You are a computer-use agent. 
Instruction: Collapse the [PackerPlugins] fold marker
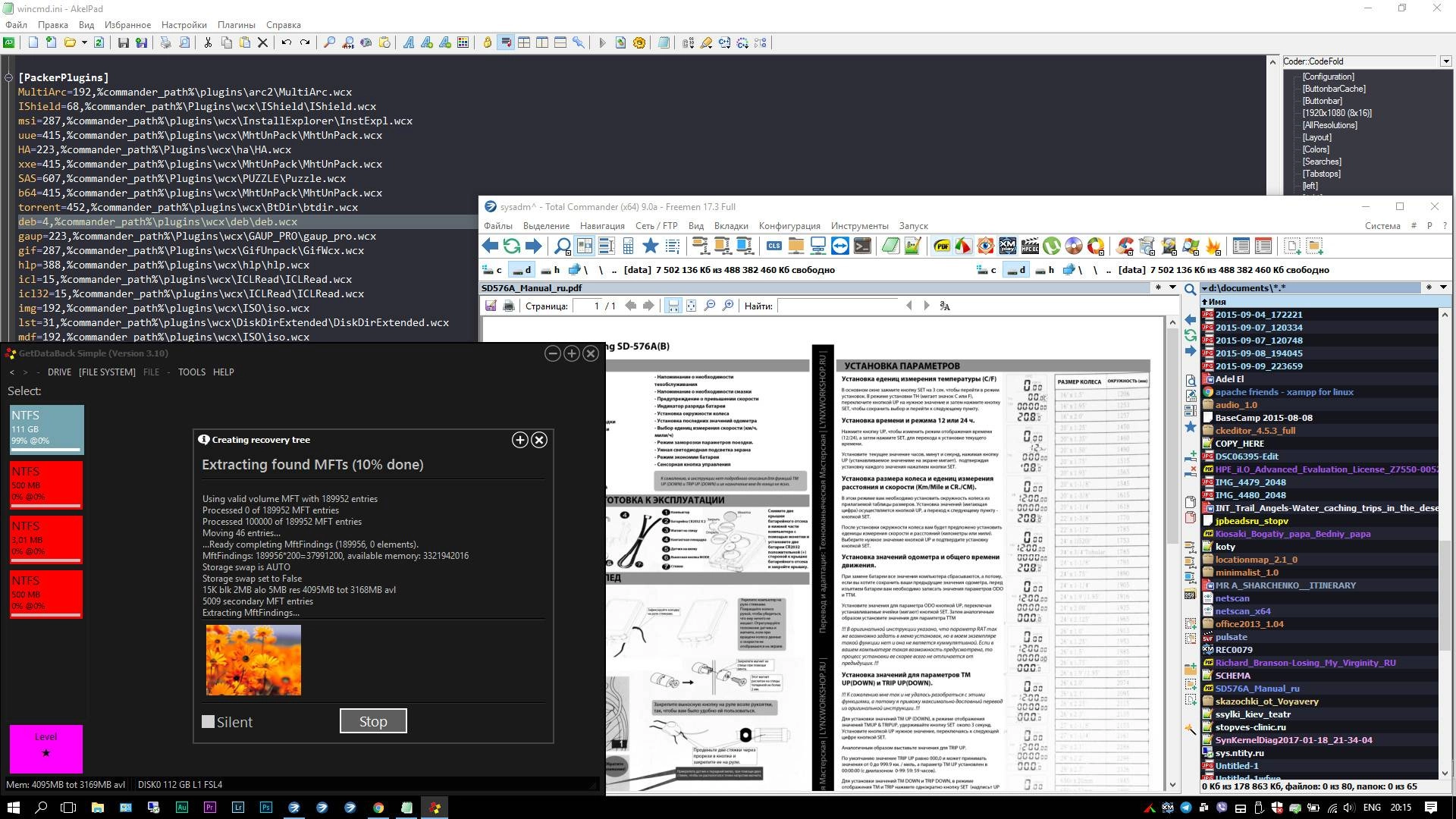[x=8, y=77]
